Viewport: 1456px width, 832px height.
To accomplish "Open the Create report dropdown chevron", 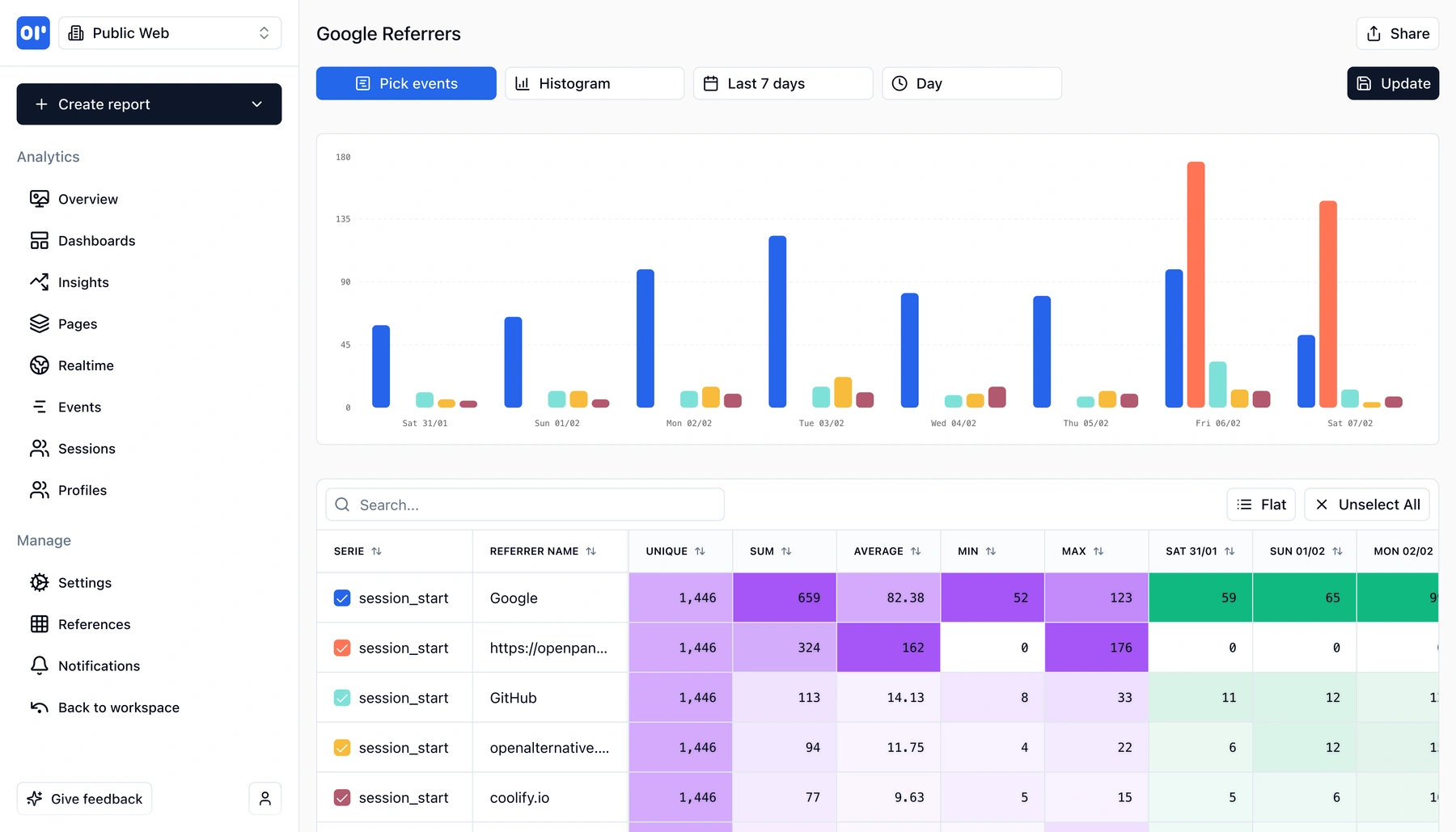I will tap(257, 104).
